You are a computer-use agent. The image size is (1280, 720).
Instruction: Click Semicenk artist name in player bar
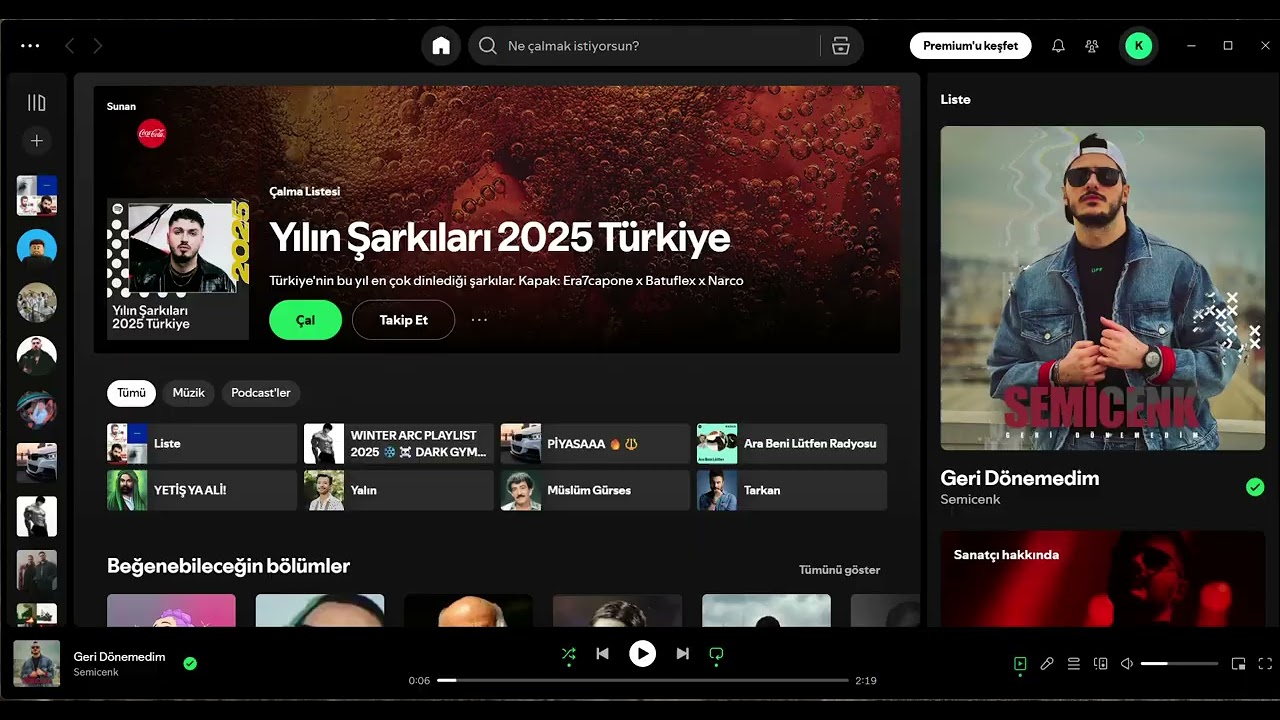tap(96, 673)
